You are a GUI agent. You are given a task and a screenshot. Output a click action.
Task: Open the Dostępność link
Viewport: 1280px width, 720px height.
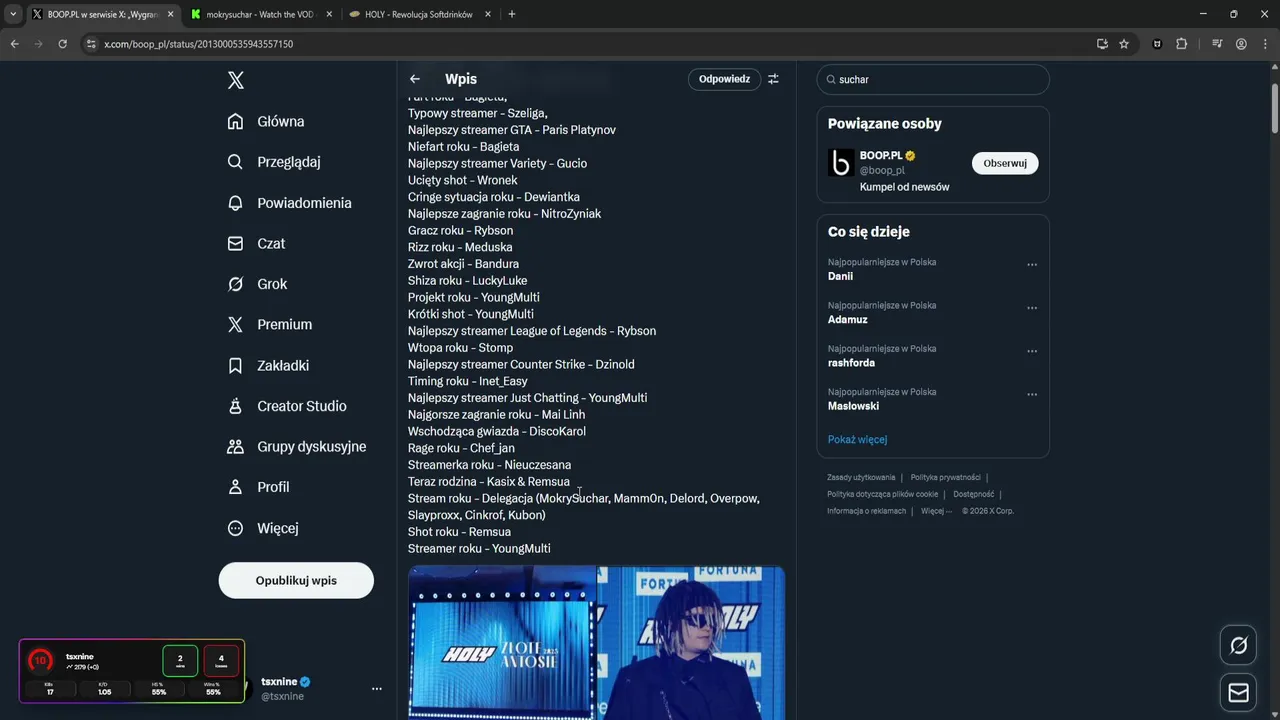tap(973, 494)
